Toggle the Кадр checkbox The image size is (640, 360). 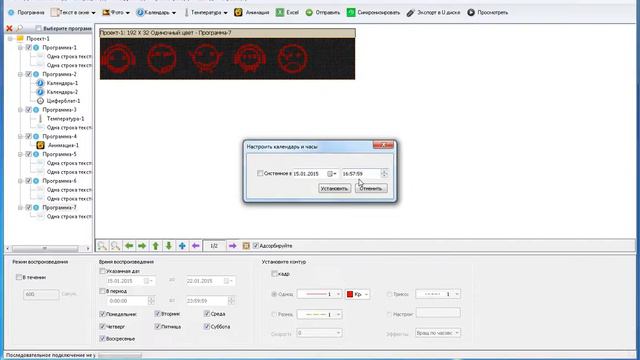click(274, 273)
